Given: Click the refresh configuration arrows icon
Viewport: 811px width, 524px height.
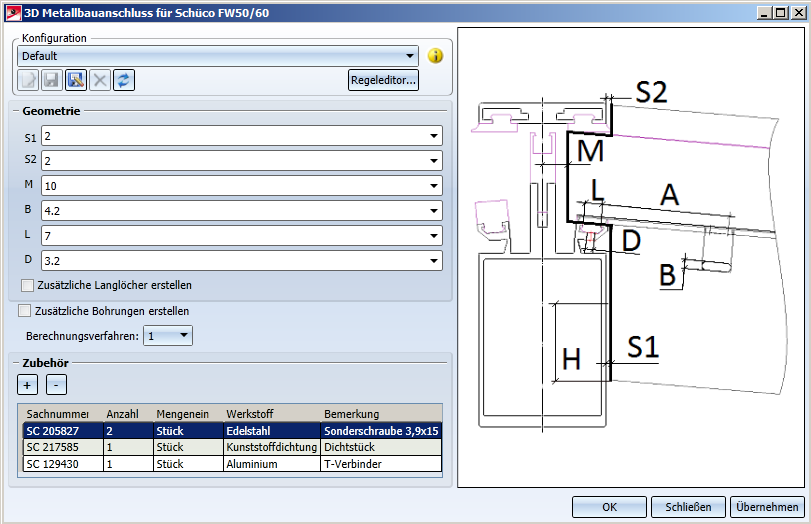Looking at the screenshot, I should (x=124, y=80).
